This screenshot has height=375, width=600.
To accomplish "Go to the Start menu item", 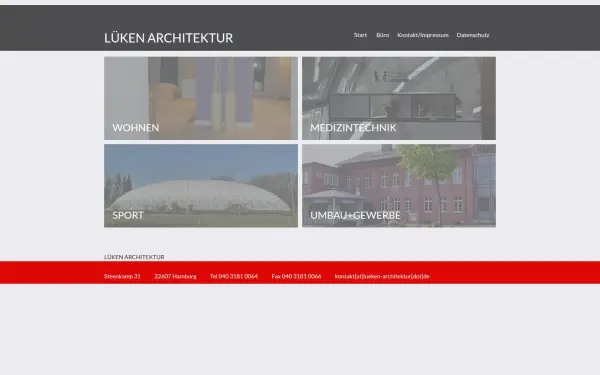I will point(360,35).
